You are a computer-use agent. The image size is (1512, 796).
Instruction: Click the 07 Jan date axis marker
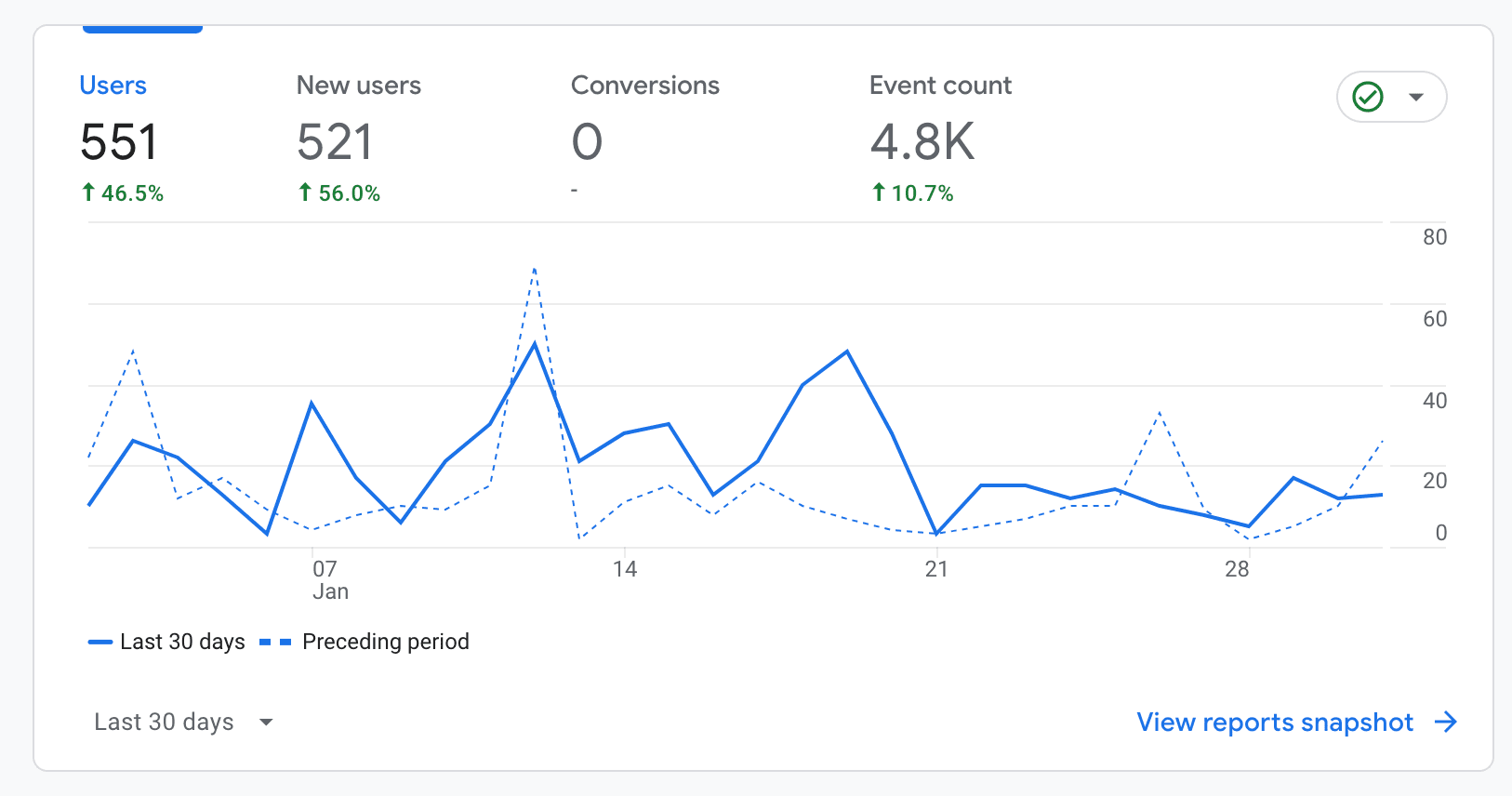tap(327, 579)
